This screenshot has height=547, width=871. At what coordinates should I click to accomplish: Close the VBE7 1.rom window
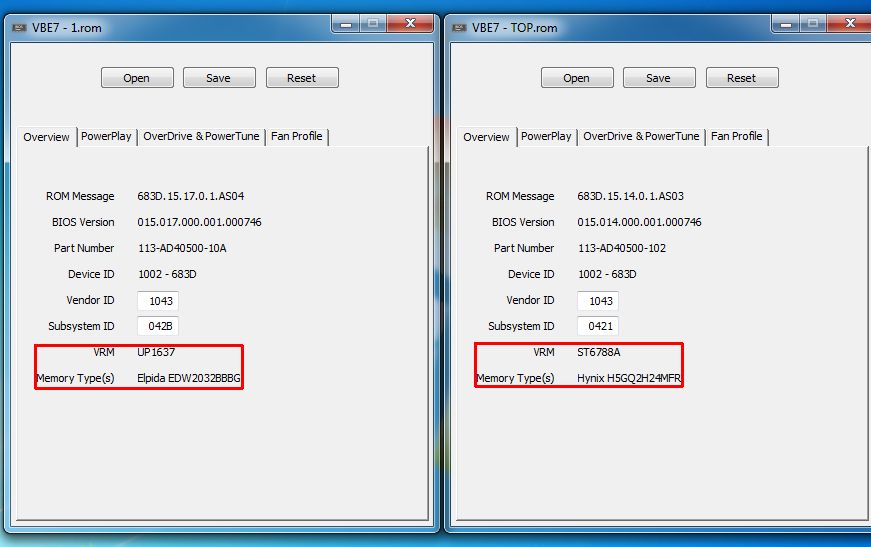click(x=411, y=24)
